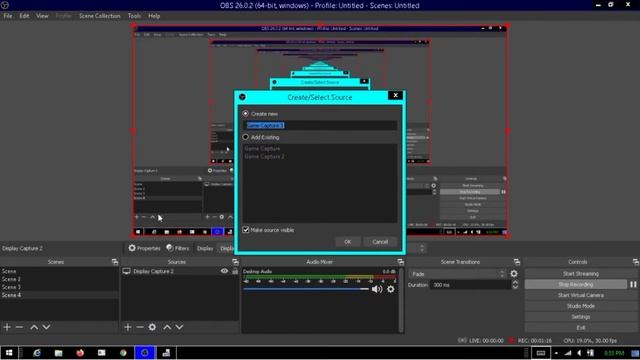The image size is (640, 360).
Task: Remove source with minus icon in Sources
Action: pyautogui.click(x=140, y=327)
